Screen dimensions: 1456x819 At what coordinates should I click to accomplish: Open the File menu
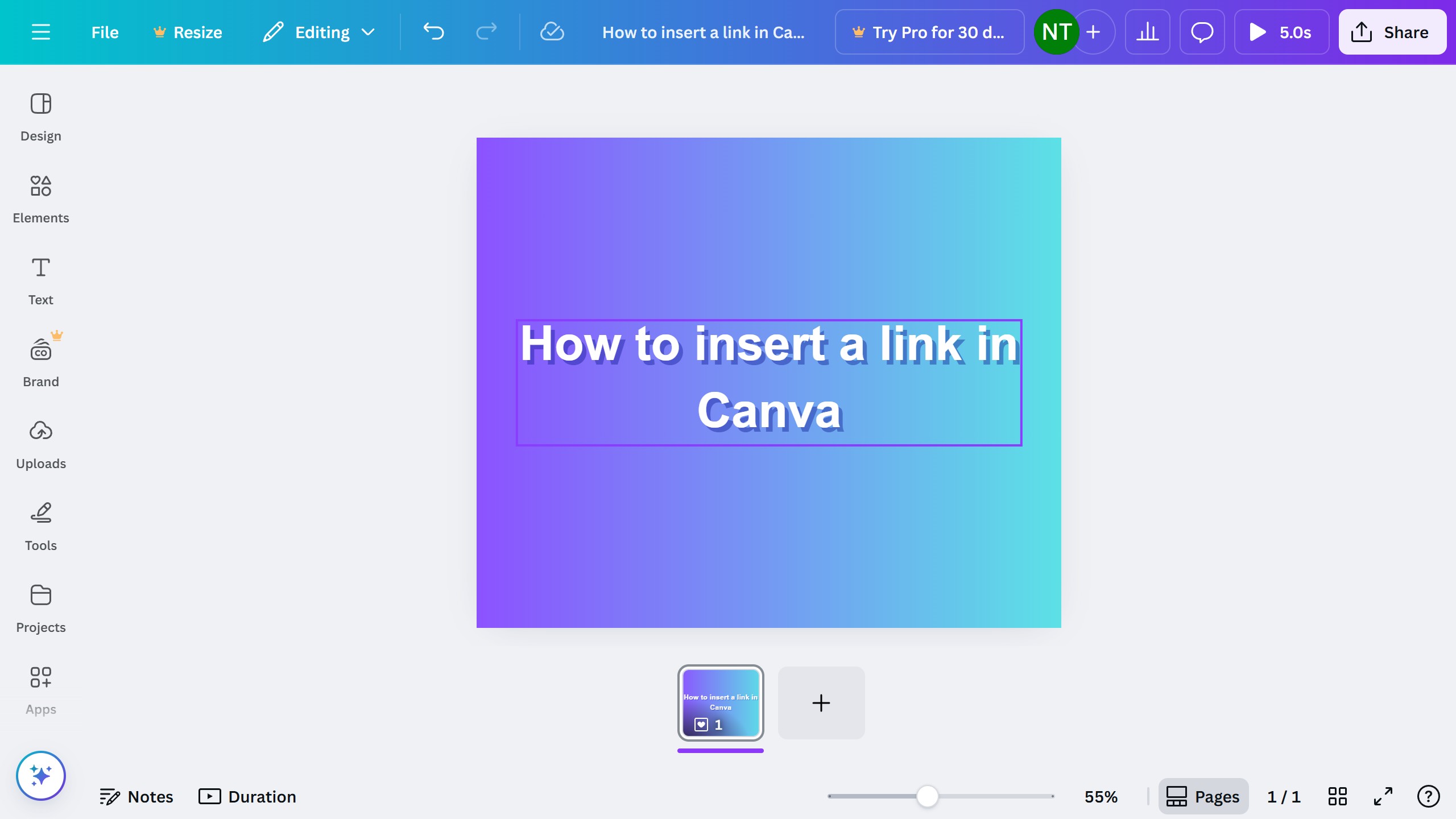[105, 32]
